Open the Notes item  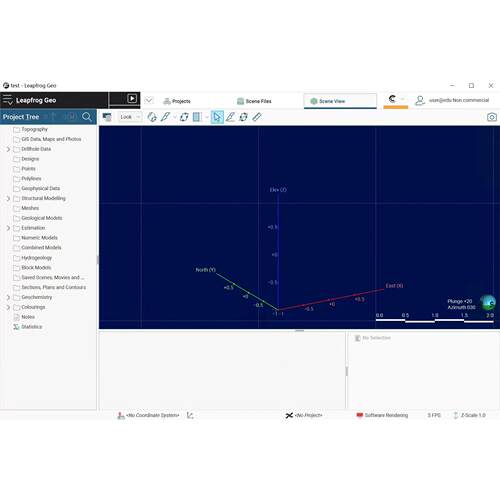(24, 317)
